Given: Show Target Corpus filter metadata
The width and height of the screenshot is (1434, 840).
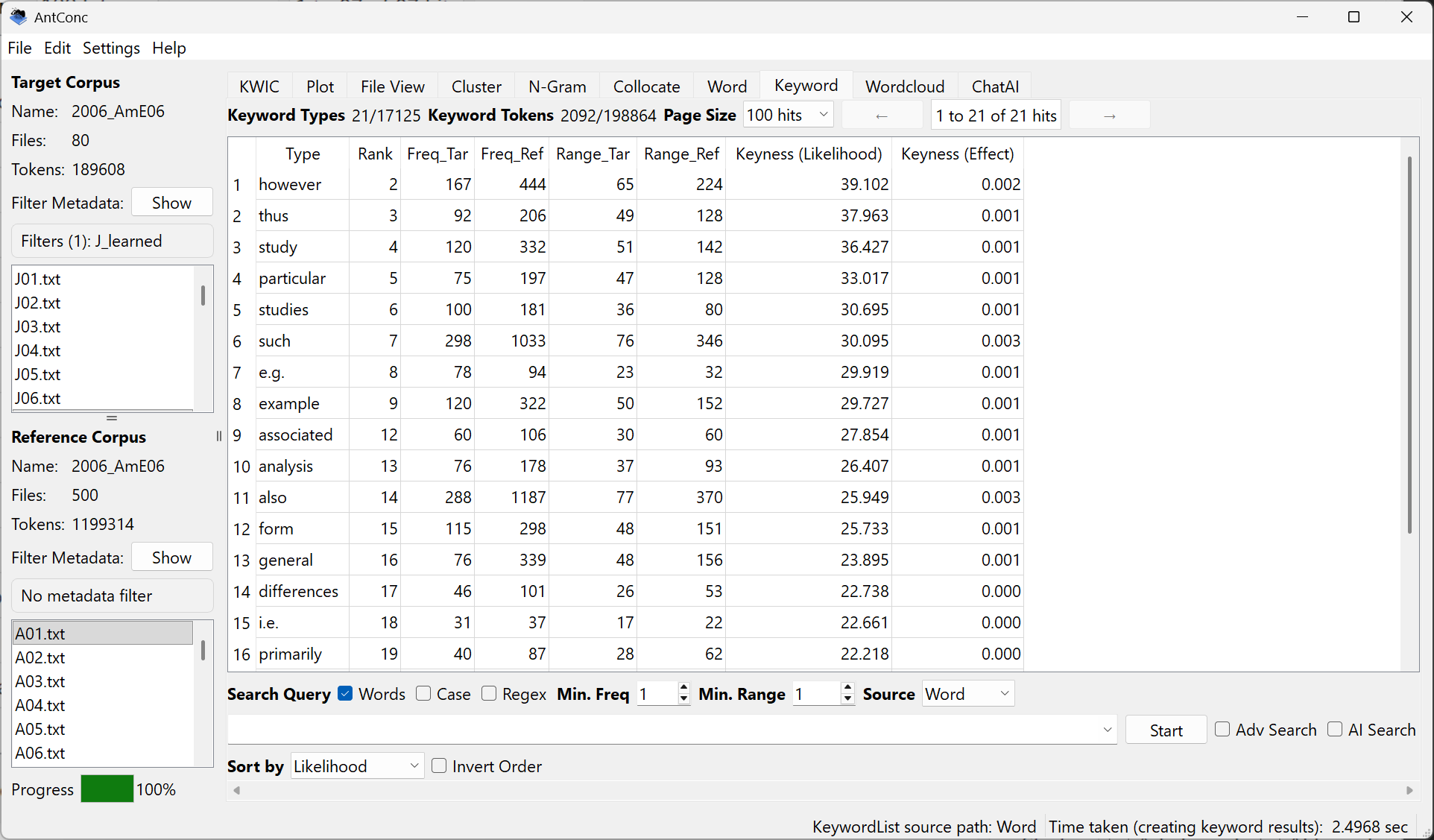Looking at the screenshot, I should point(171,203).
